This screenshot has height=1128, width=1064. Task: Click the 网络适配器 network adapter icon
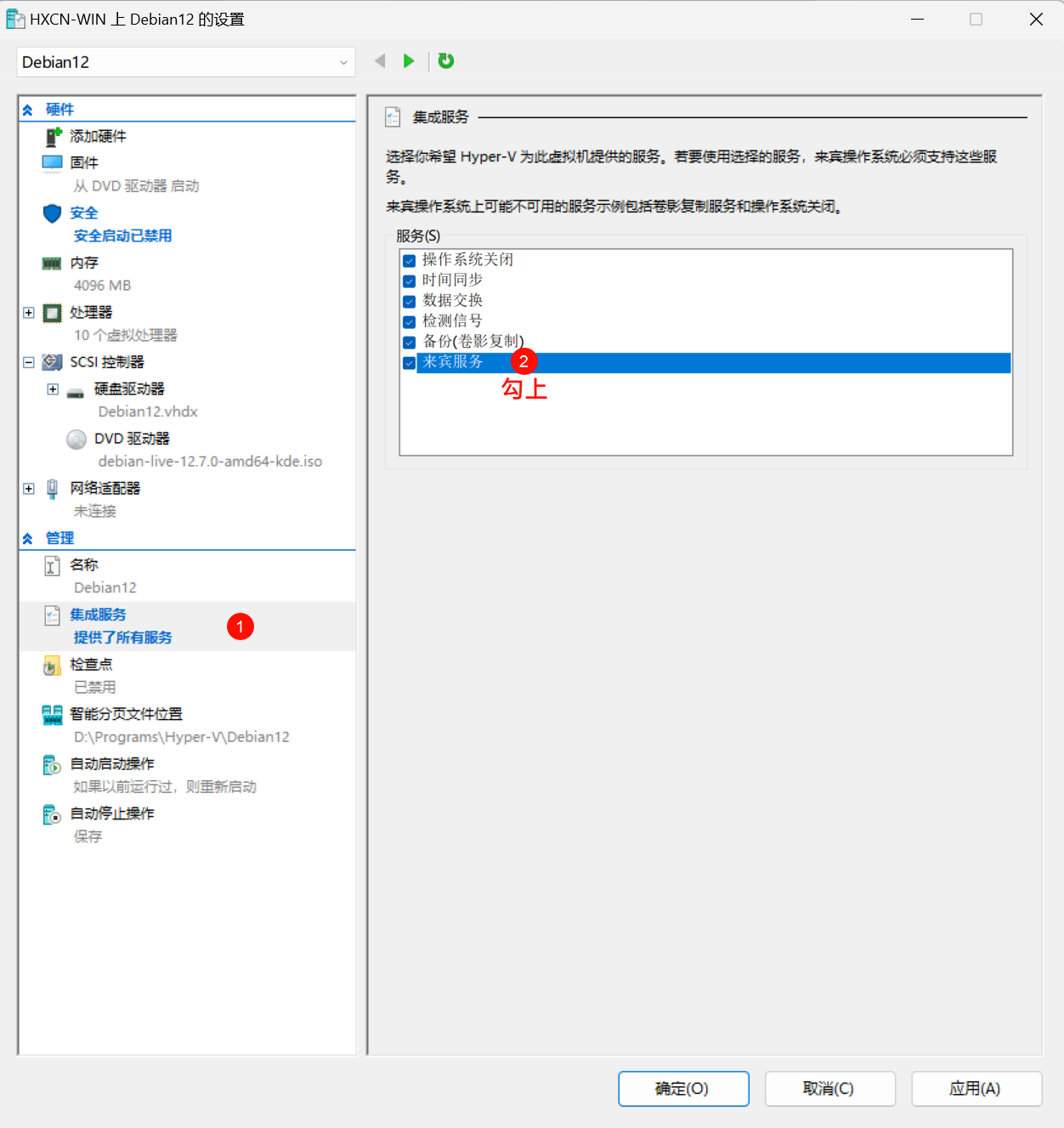click(53, 488)
